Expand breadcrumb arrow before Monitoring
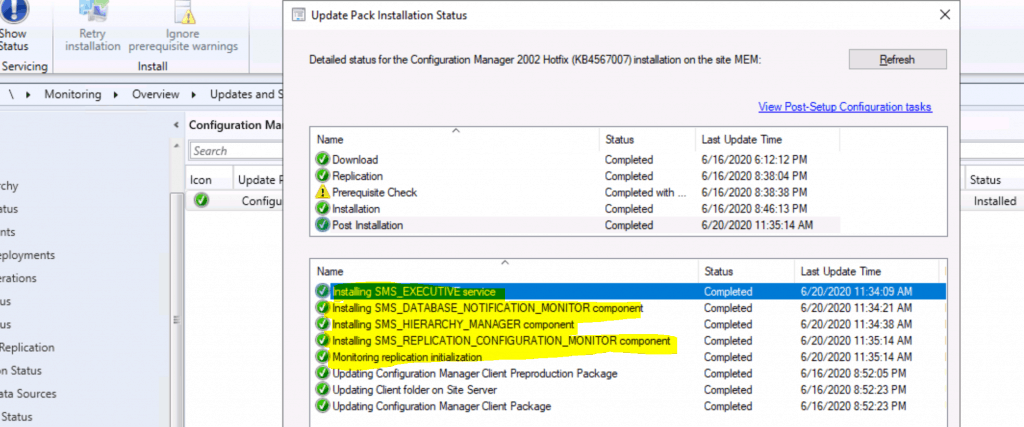This screenshot has height=427, width=1024. click(x=28, y=95)
